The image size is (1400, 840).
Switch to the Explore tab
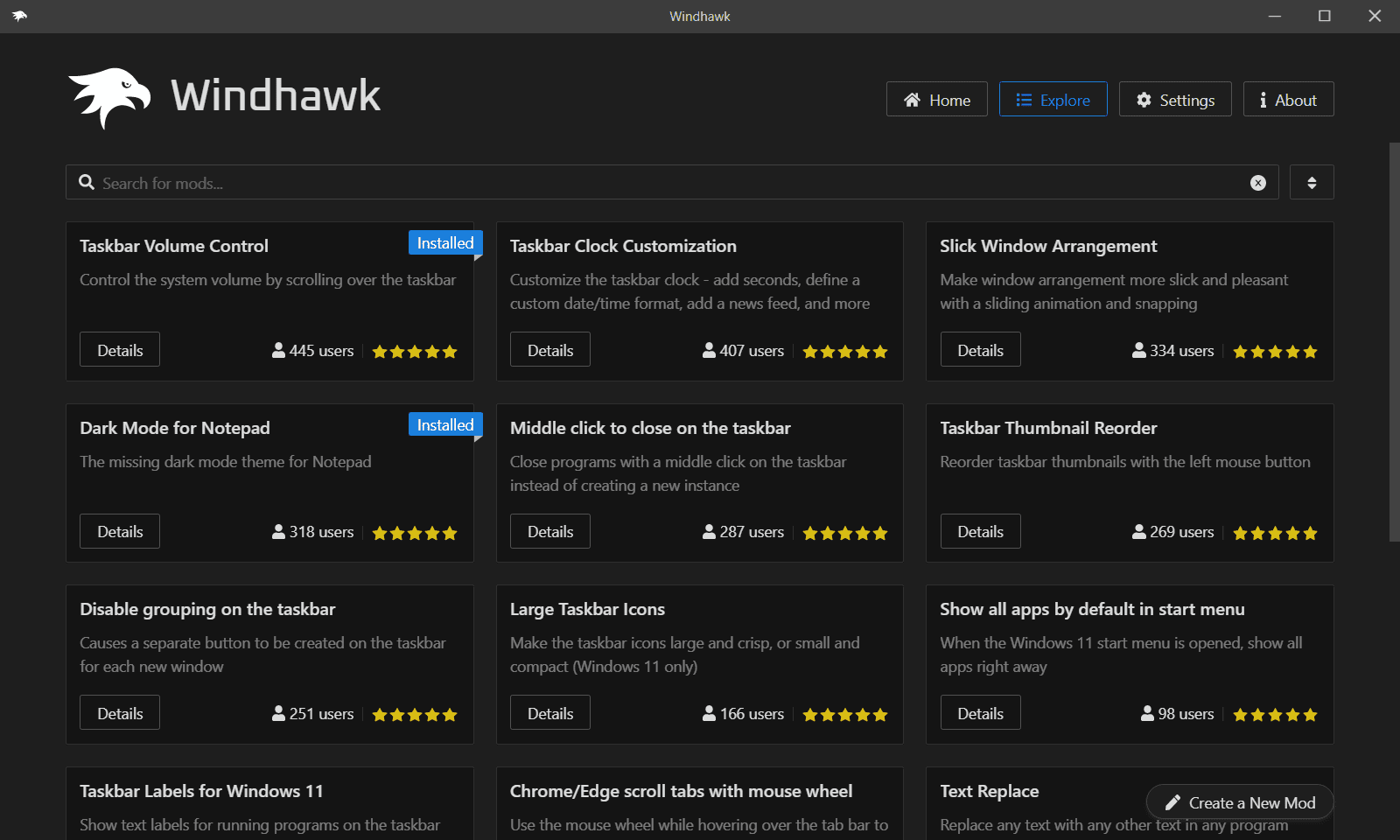point(1053,99)
